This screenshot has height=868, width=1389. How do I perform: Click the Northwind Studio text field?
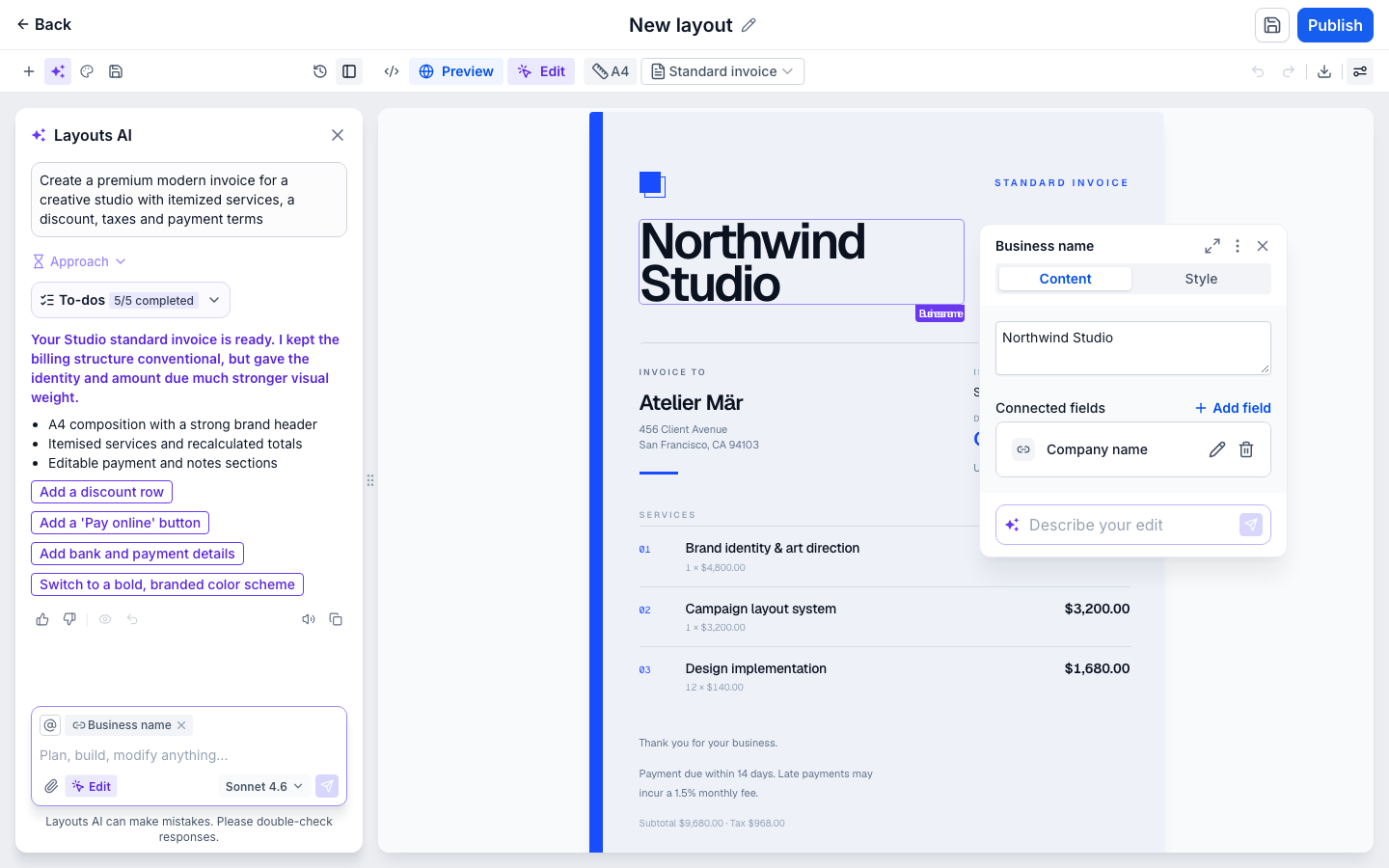1133,348
